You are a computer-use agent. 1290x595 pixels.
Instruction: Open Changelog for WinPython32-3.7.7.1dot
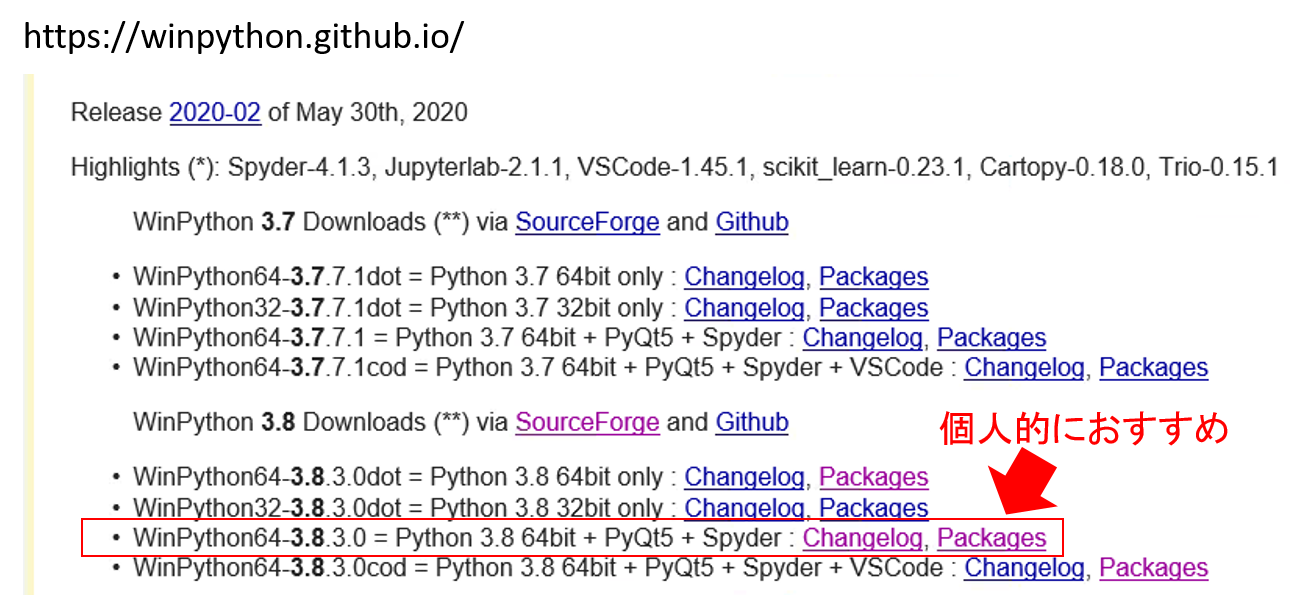point(744,307)
